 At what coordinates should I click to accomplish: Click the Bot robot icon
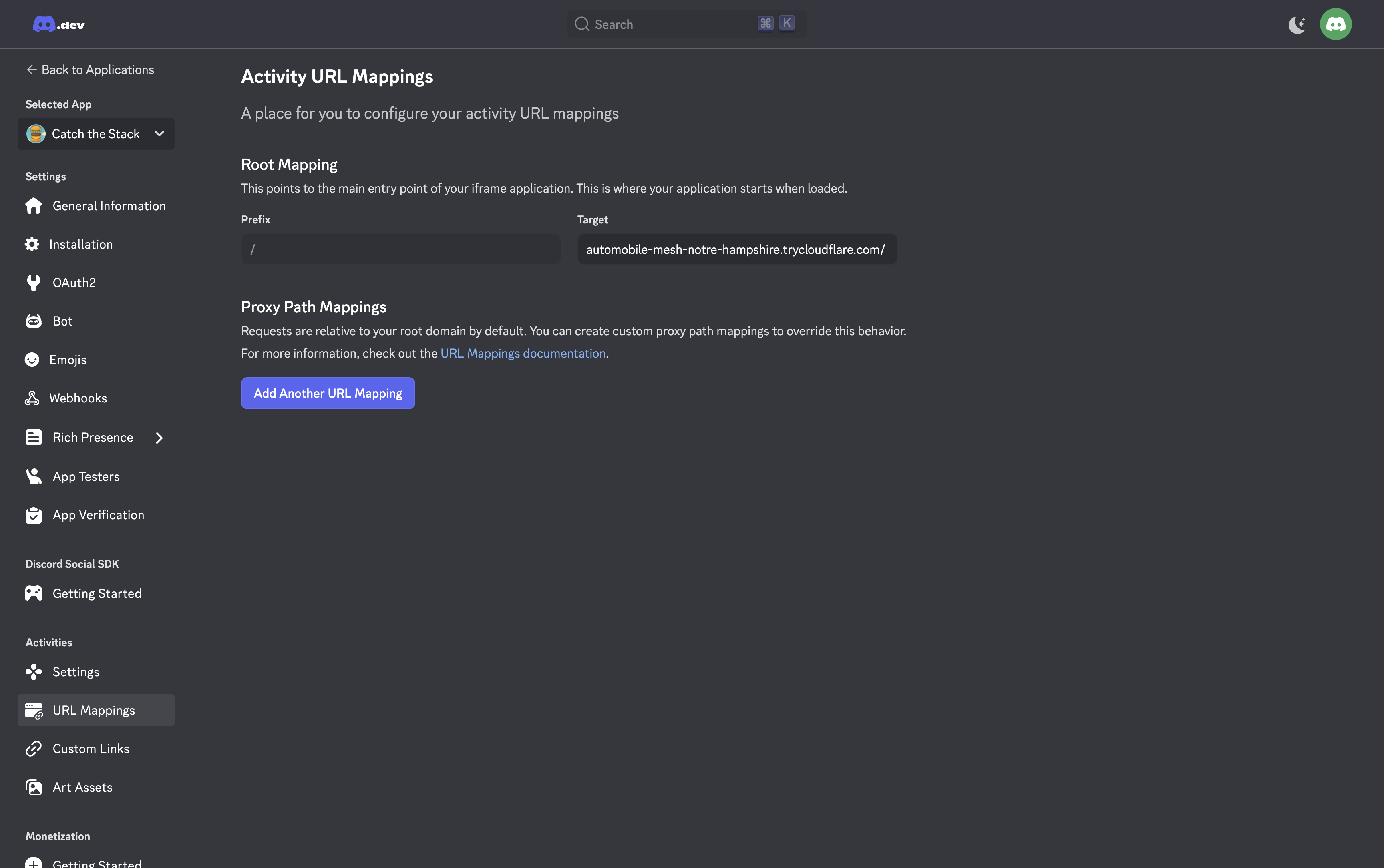point(33,321)
